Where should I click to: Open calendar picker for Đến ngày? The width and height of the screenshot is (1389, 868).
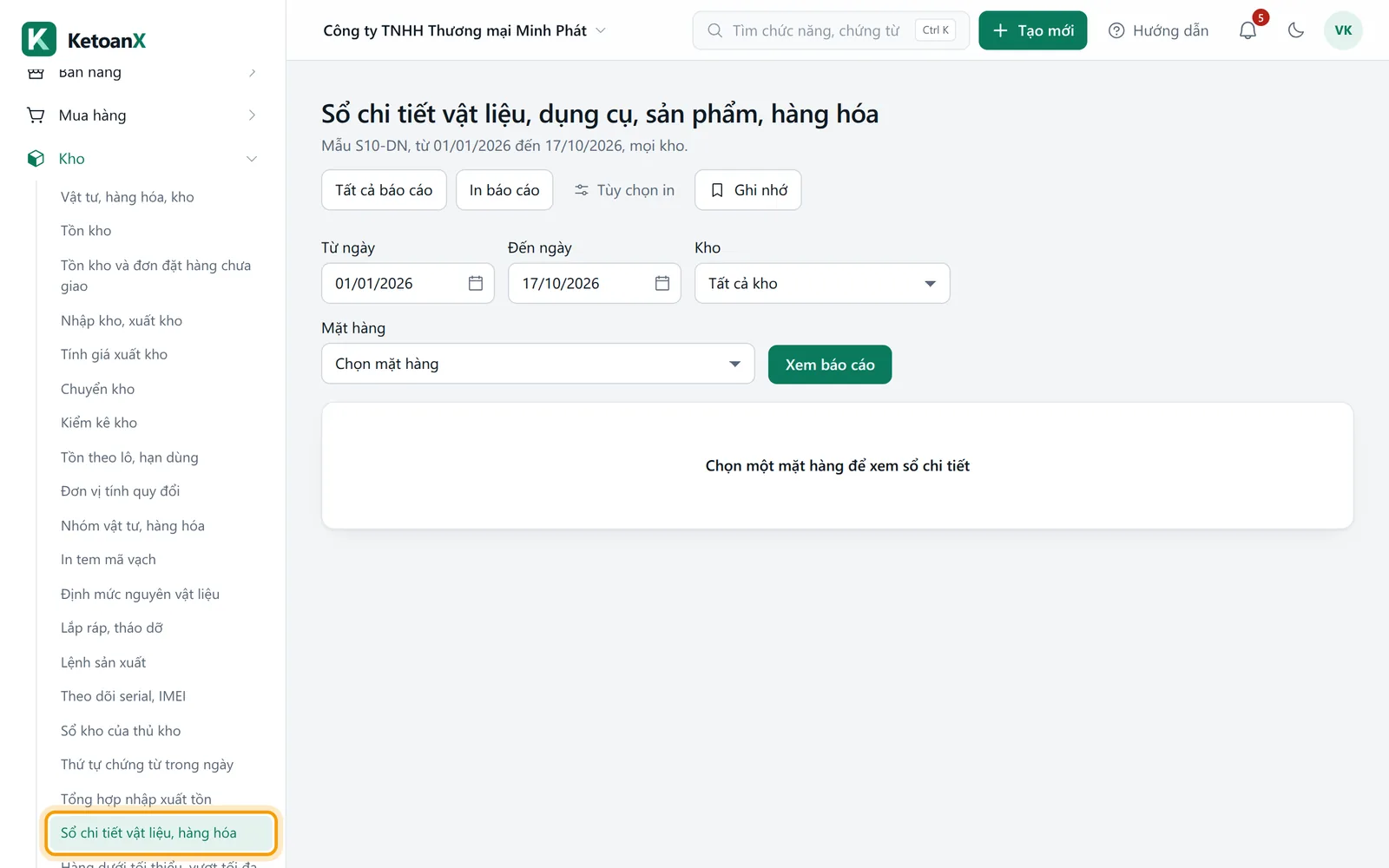click(662, 283)
